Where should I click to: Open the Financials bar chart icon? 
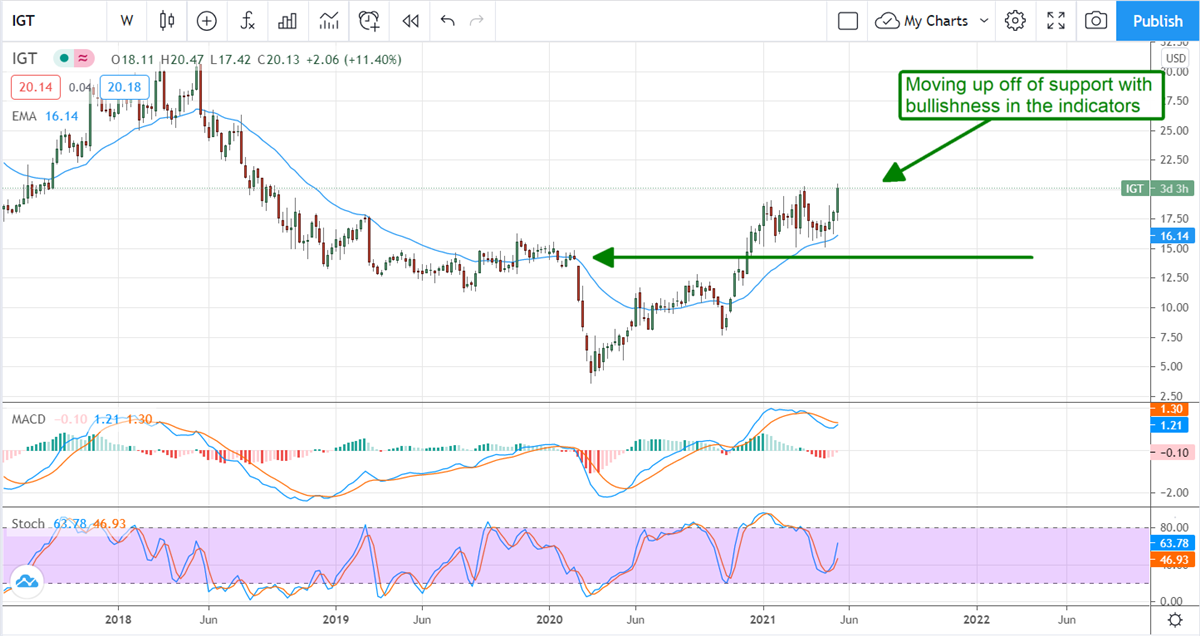[x=288, y=20]
